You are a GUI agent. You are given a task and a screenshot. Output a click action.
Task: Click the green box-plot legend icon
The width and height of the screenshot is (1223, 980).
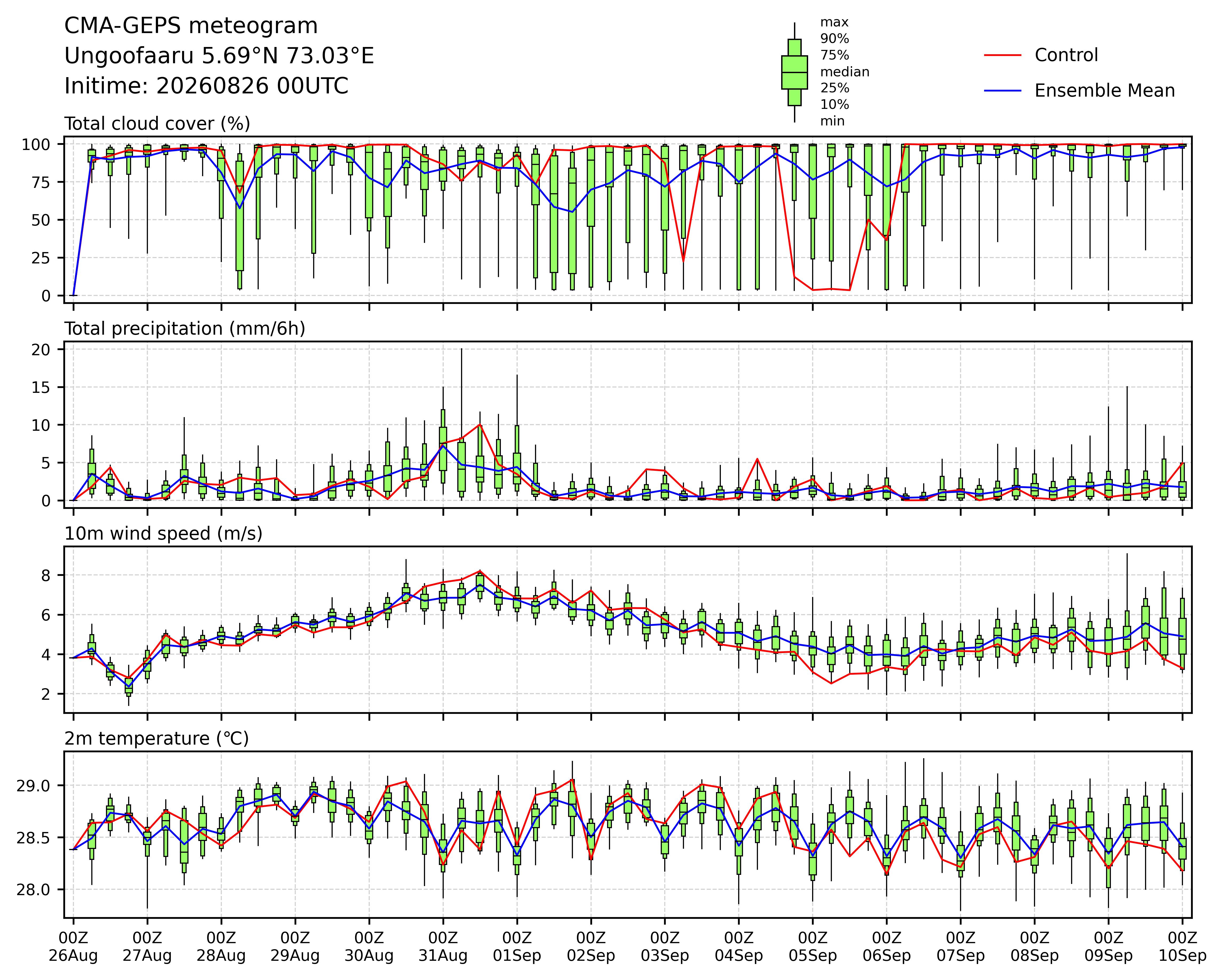coord(794,72)
